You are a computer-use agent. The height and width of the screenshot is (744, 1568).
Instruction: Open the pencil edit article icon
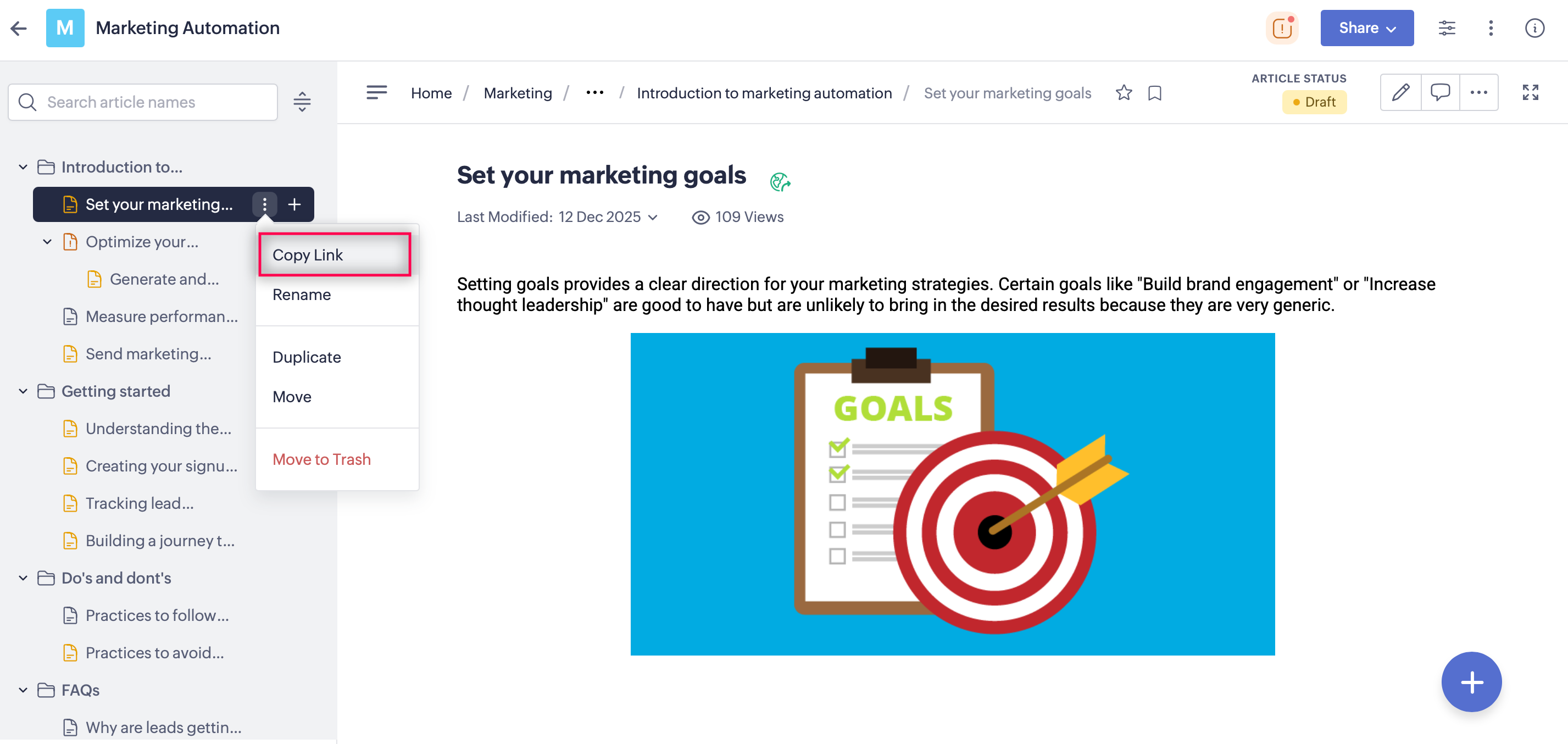1400,92
